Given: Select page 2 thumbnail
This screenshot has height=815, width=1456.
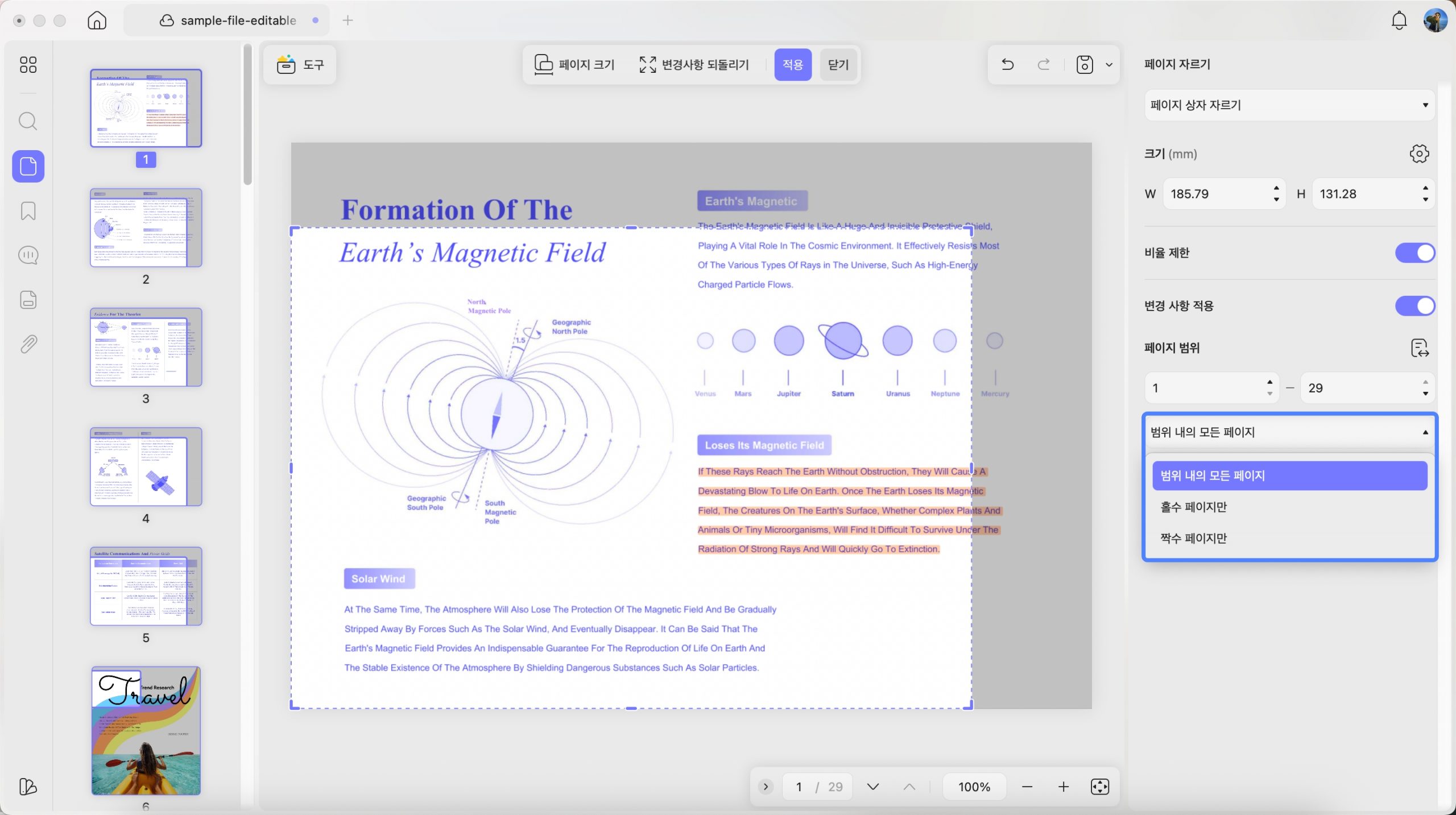Looking at the screenshot, I should tap(146, 227).
